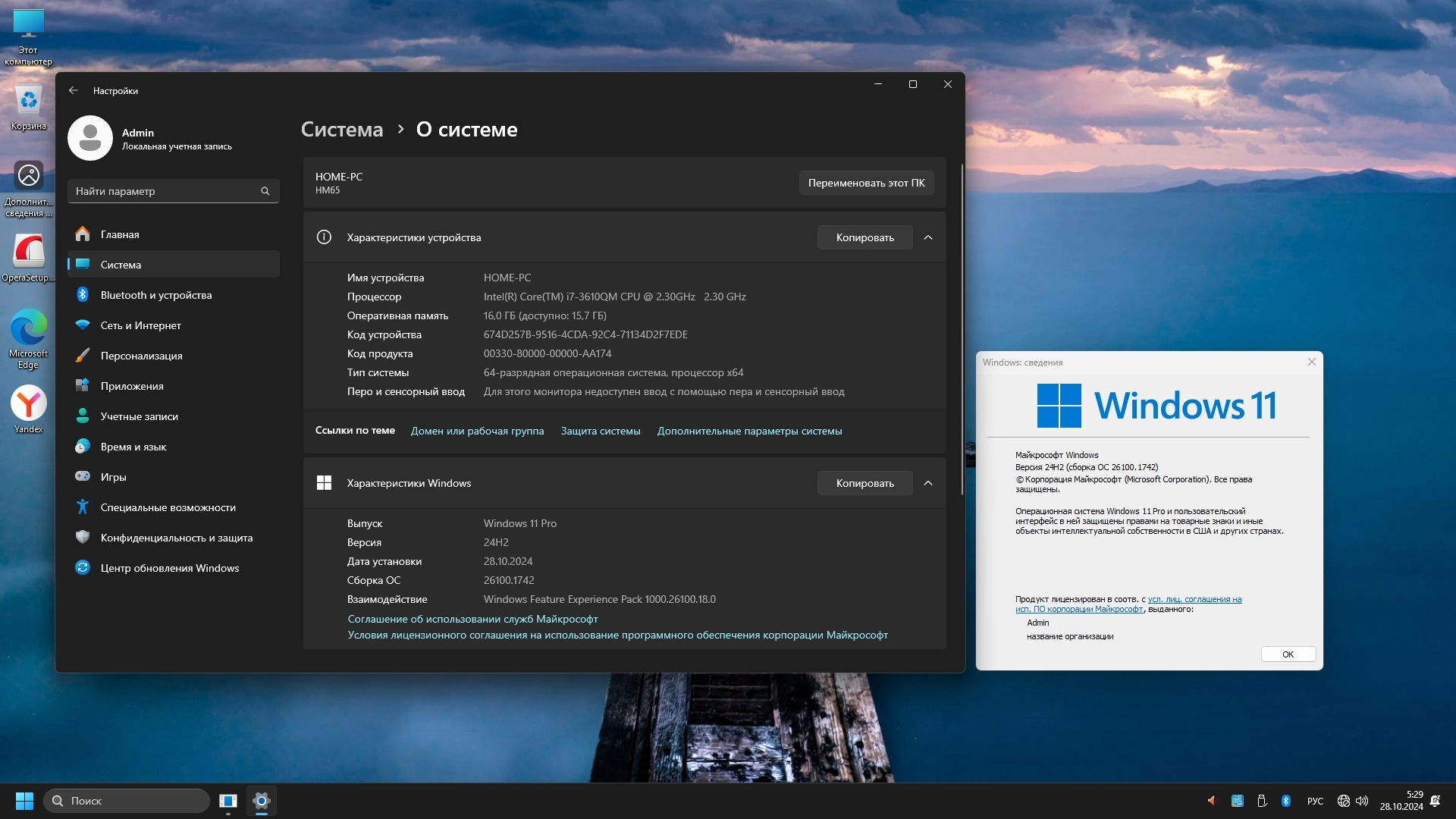
Task: Select Учетные записи in sidebar
Action: tap(139, 416)
